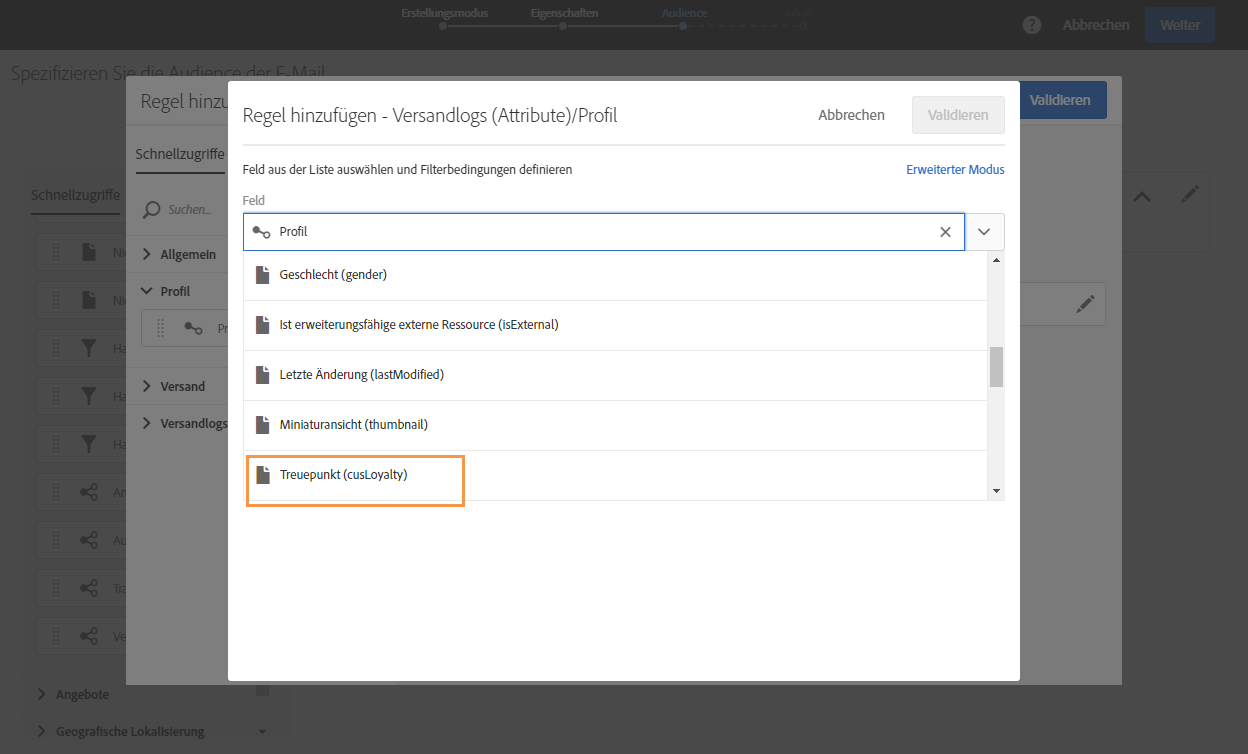Open the Feld dropdown arrow

[x=984, y=232]
